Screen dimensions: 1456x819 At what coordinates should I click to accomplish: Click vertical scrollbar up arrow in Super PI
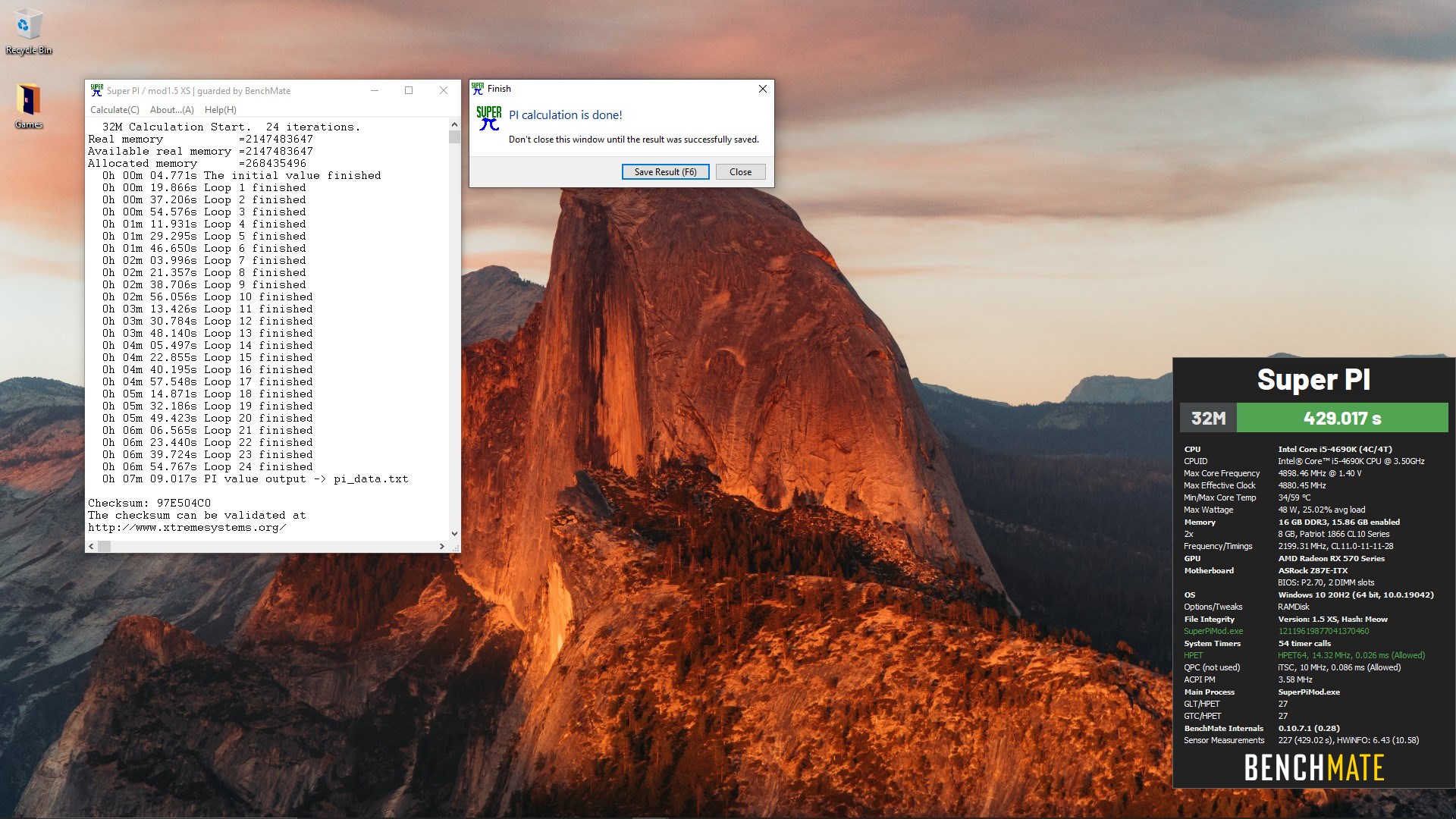click(x=454, y=124)
